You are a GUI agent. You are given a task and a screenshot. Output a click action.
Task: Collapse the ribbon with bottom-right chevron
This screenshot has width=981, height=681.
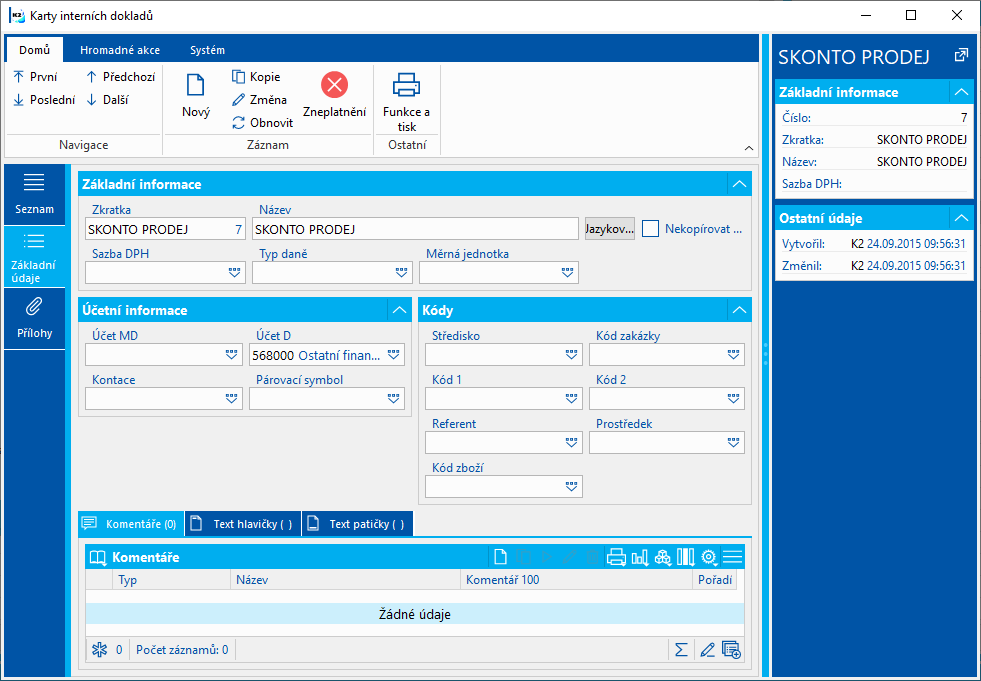[x=748, y=148]
